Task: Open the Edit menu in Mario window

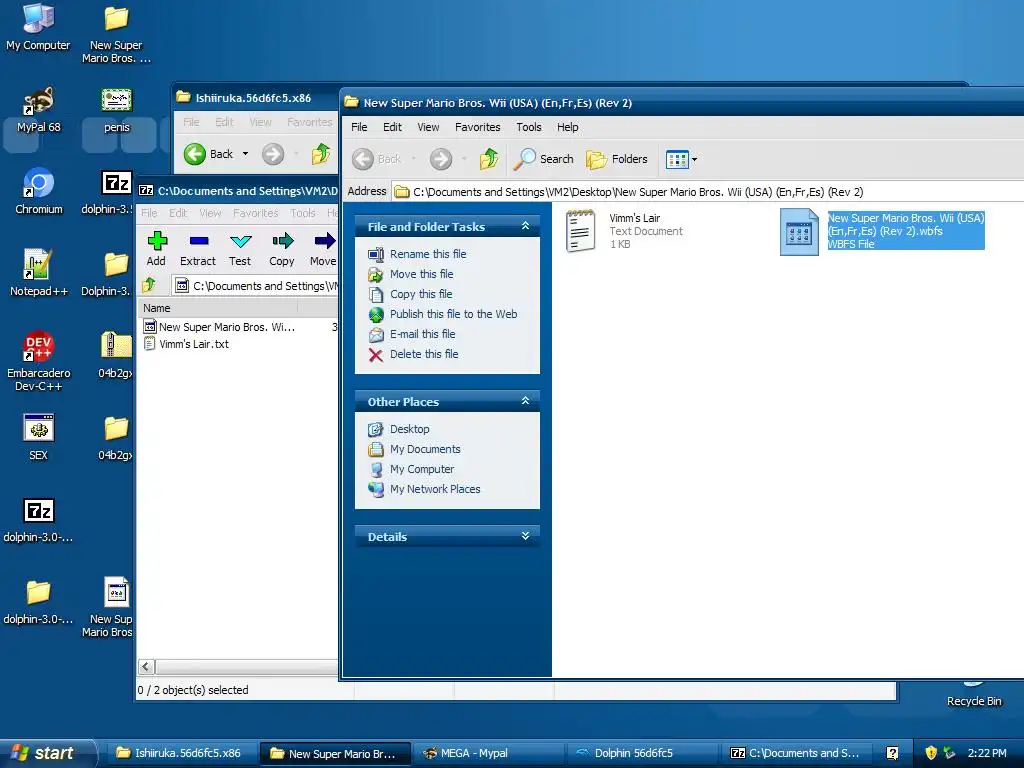Action: click(392, 127)
